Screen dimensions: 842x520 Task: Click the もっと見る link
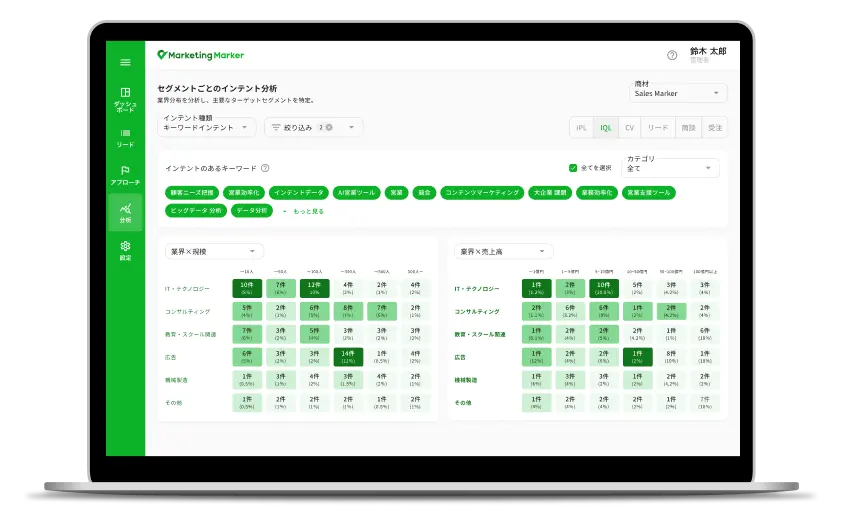[303, 211]
